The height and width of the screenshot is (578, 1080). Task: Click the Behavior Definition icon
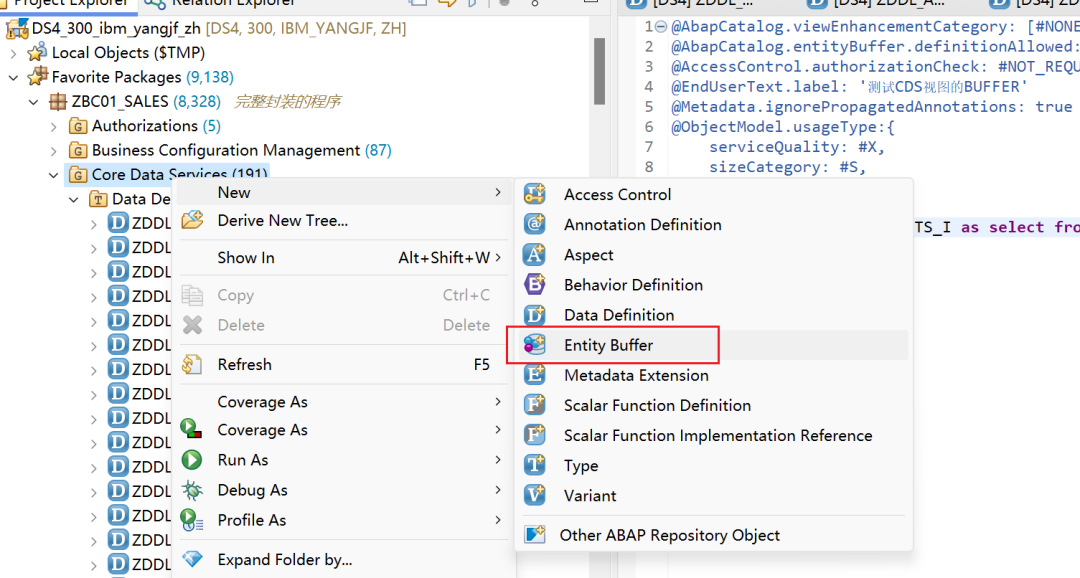point(534,285)
